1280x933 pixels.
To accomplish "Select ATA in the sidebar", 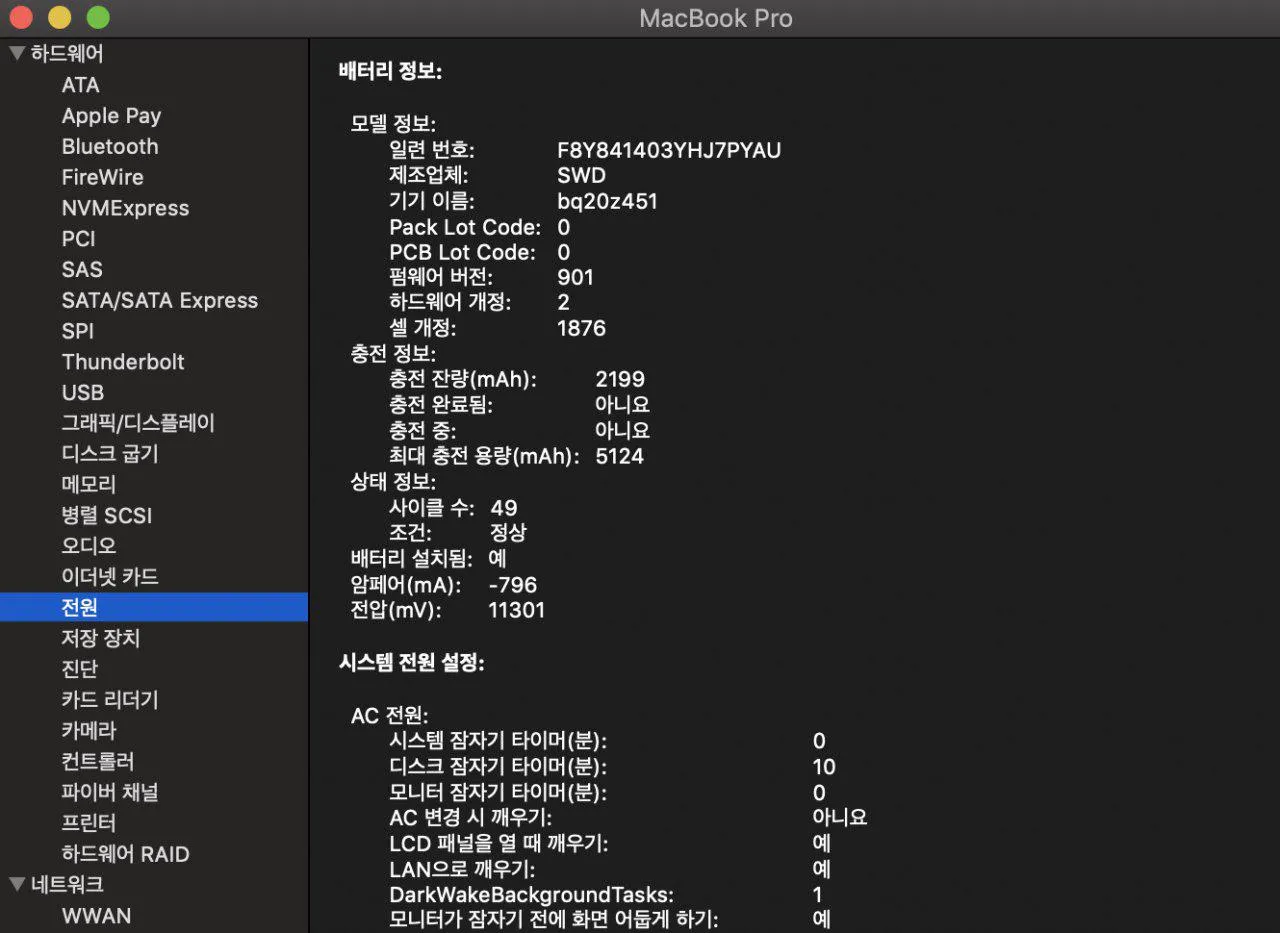I will pyautogui.click(x=81, y=85).
